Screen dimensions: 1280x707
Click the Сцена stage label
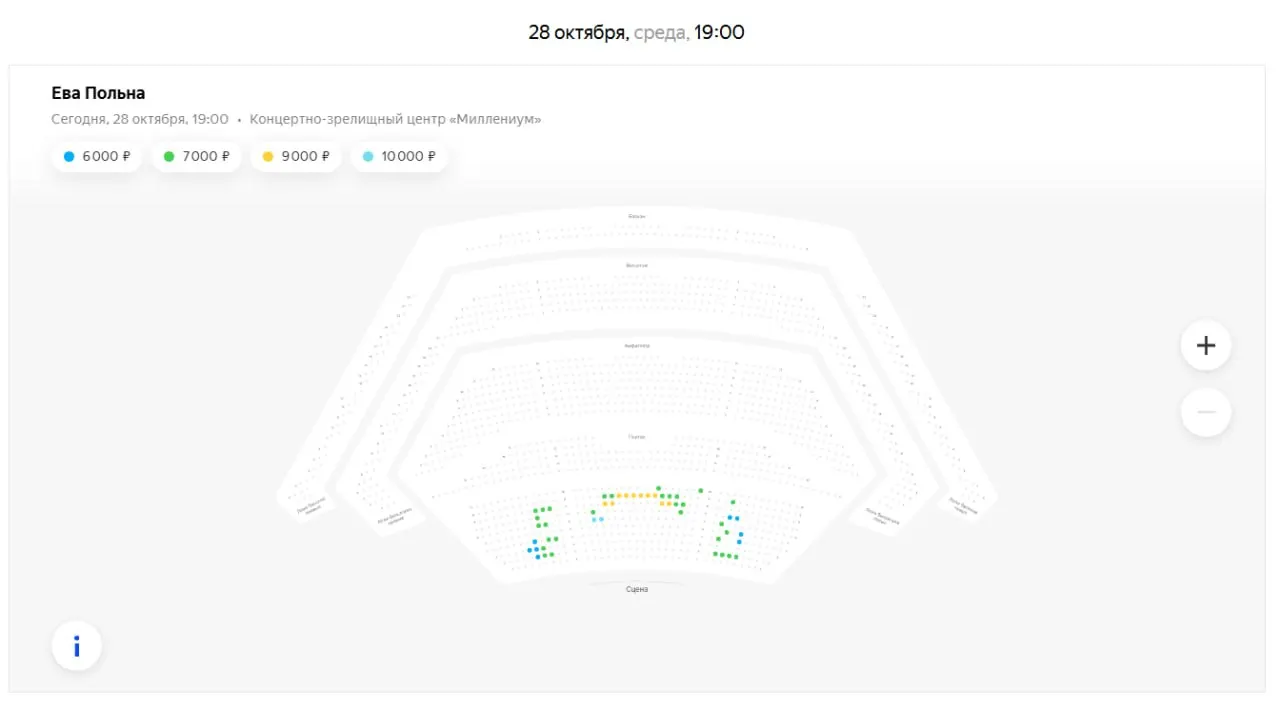click(637, 590)
